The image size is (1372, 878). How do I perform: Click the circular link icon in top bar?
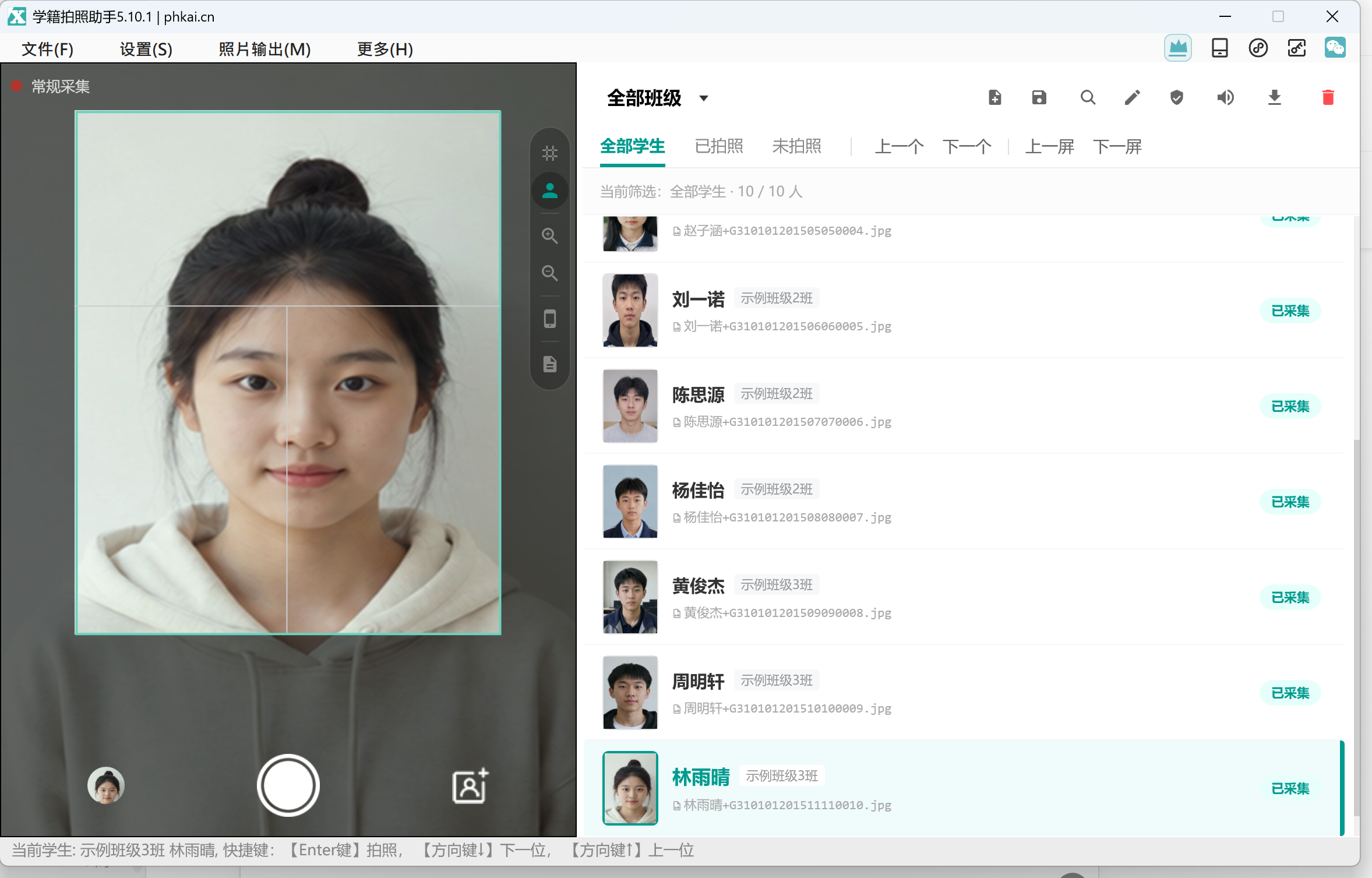pyautogui.click(x=1258, y=48)
